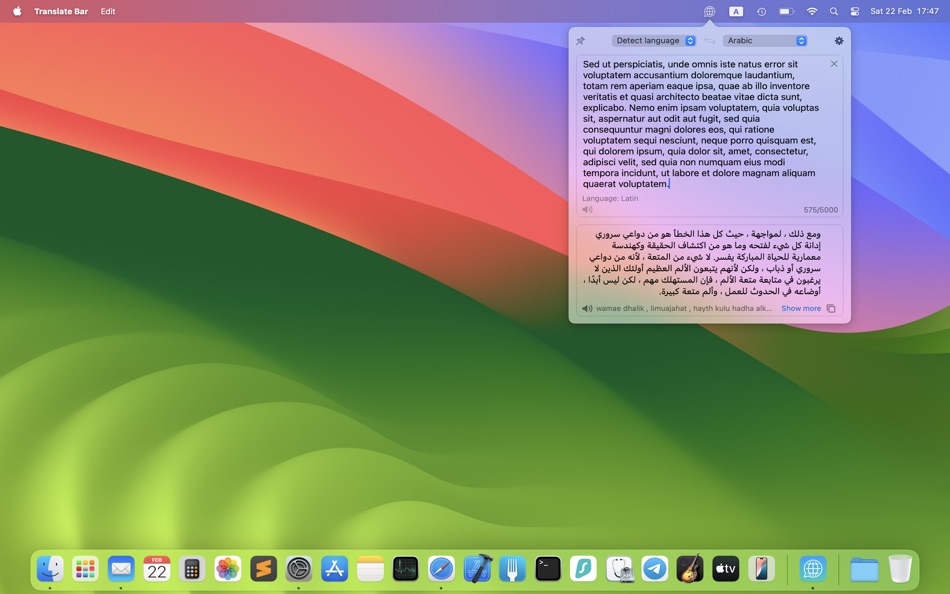The image size is (950, 594).
Task: Open the Edit menu
Action: point(108,11)
